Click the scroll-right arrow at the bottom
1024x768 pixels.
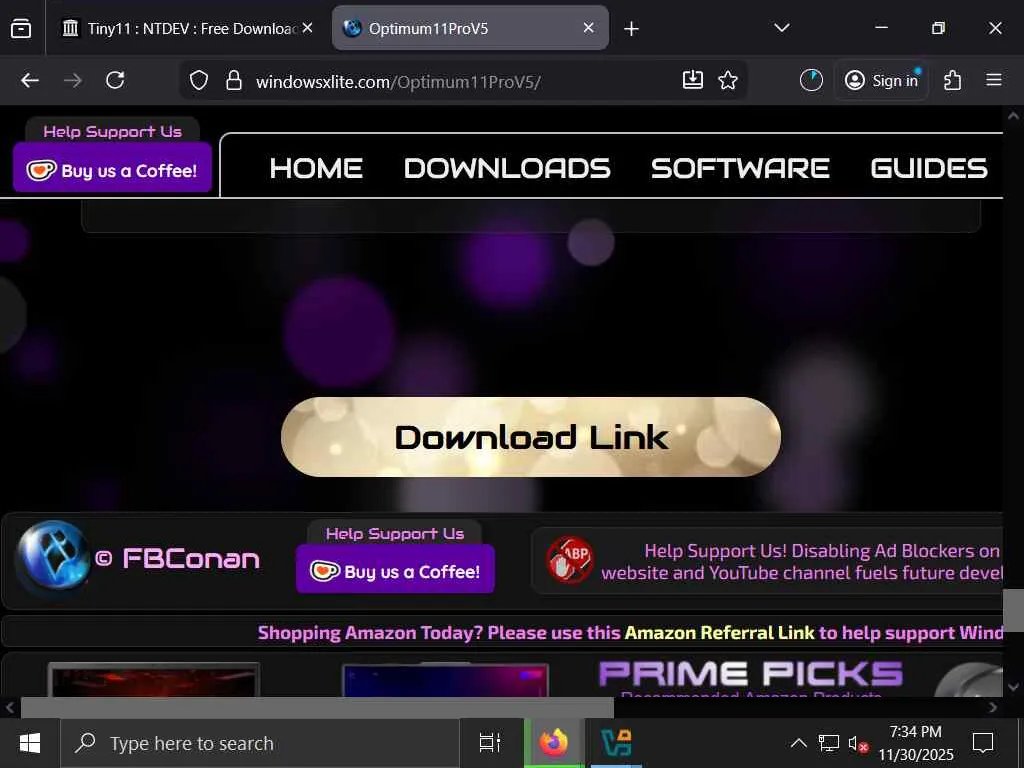click(993, 707)
